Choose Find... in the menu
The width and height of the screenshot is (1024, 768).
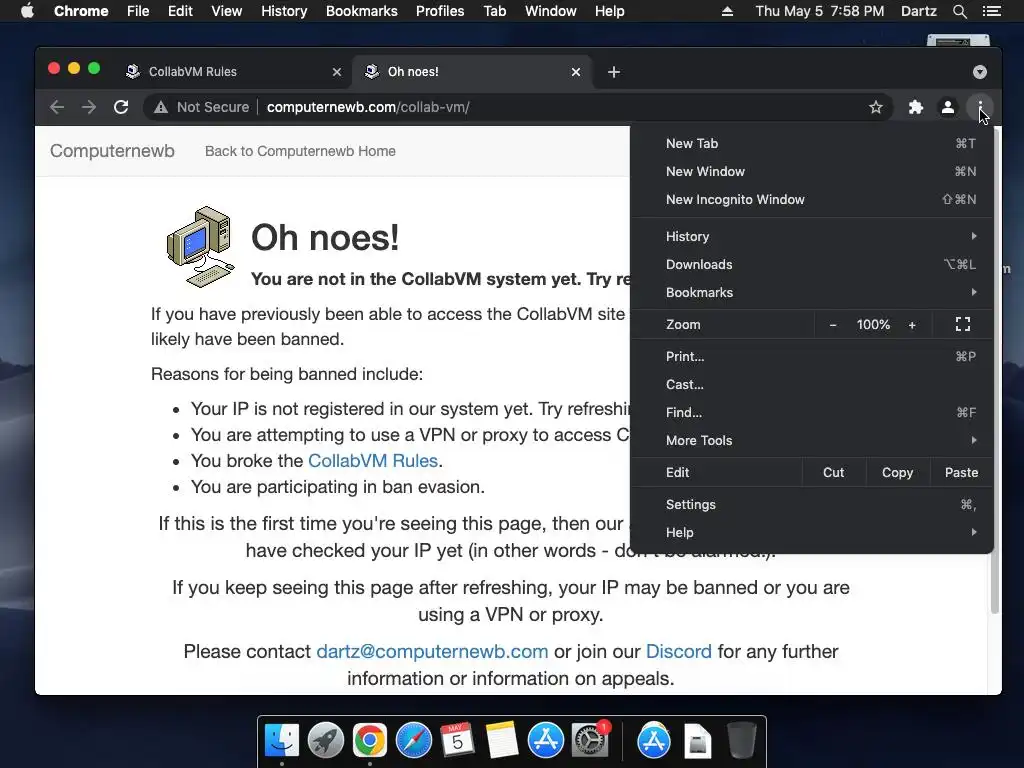(x=812, y=413)
